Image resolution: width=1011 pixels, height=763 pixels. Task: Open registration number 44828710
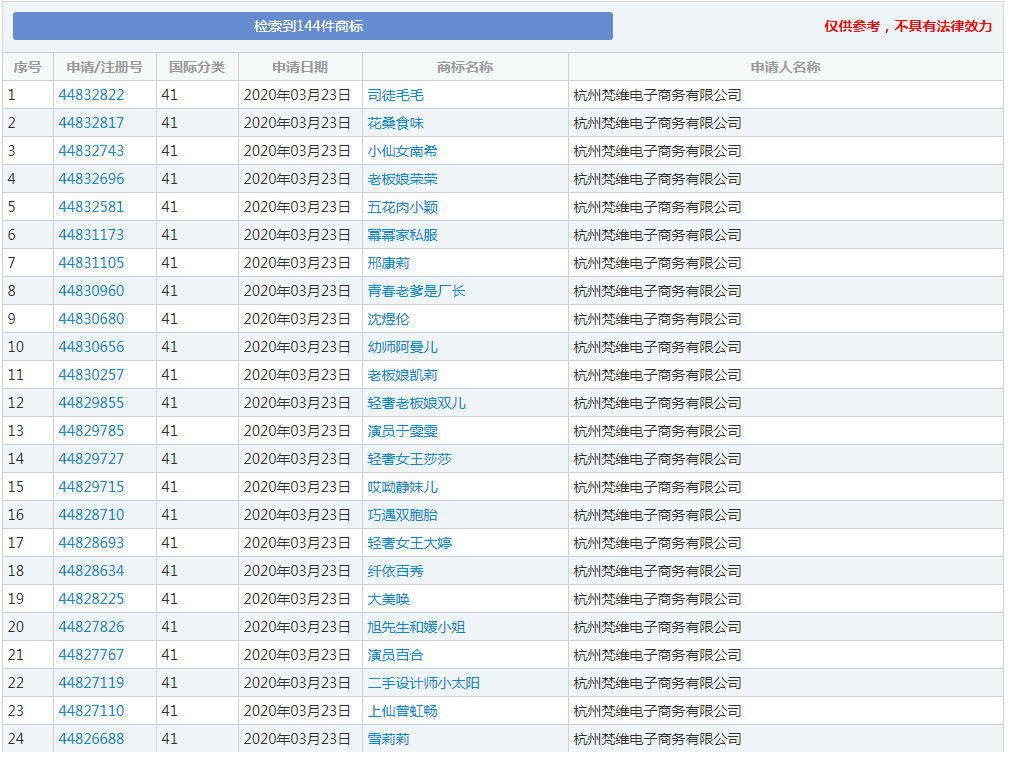tap(91, 515)
